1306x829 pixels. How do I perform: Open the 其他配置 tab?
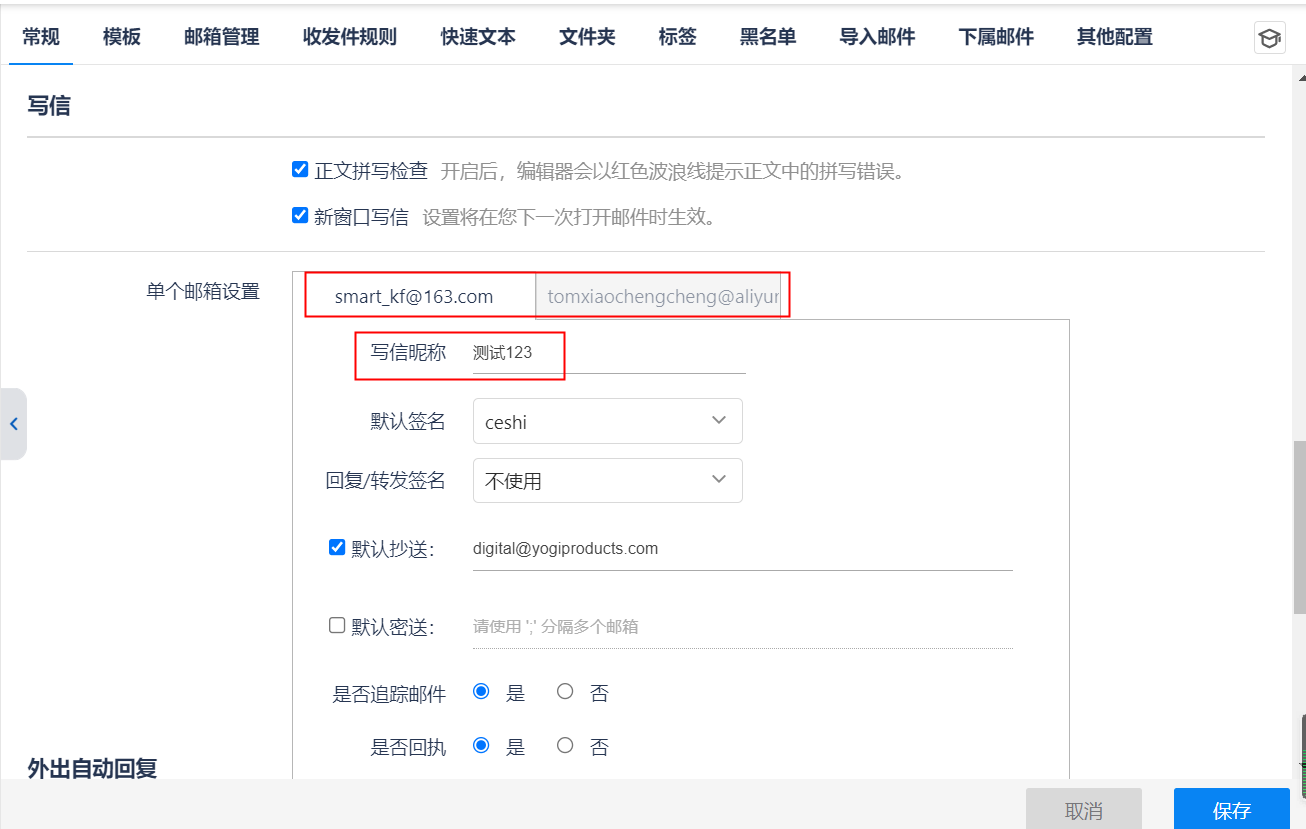click(1115, 37)
